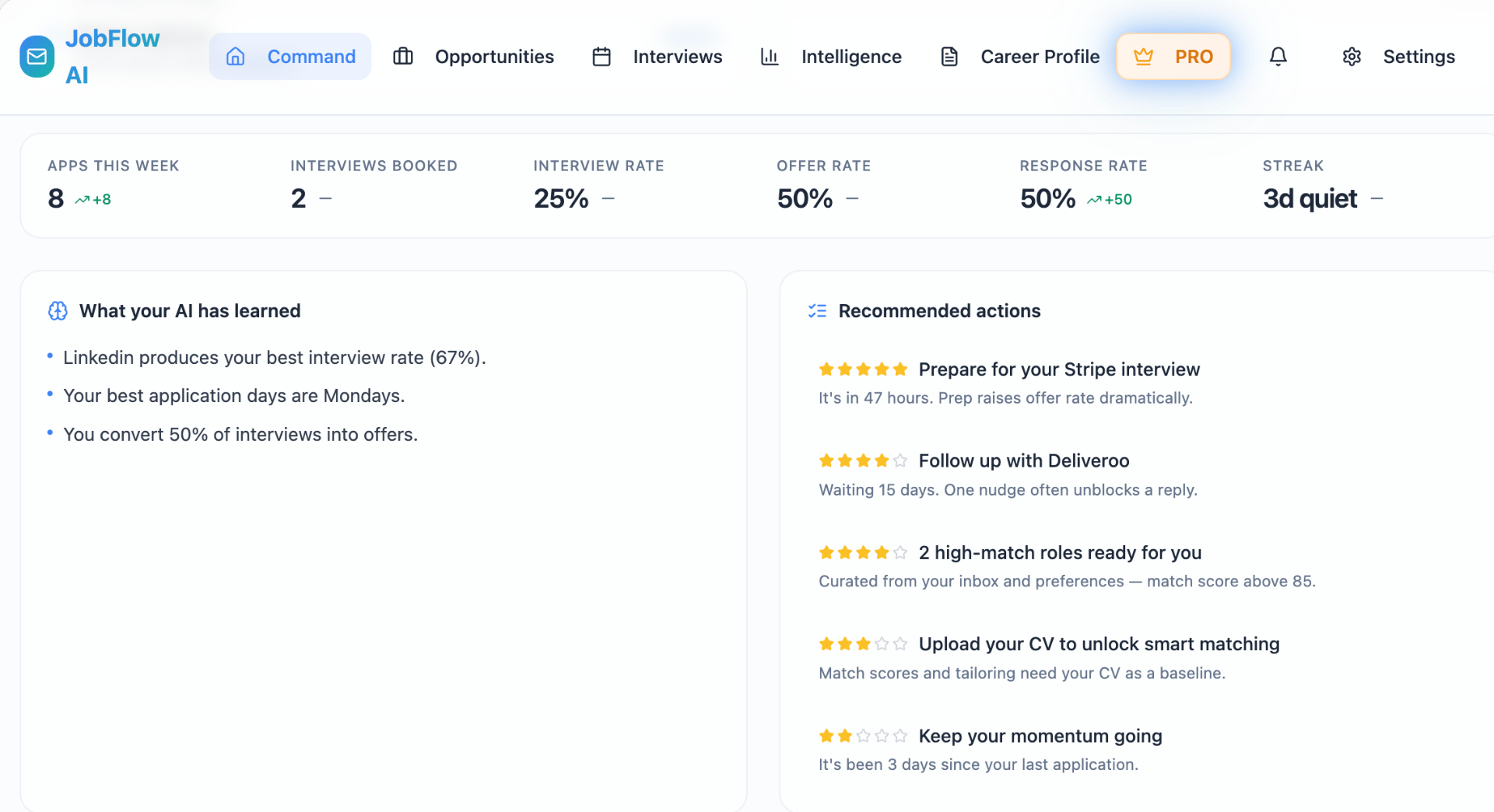
Task: Open 2 high-match roles ready for you
Action: pos(1060,553)
